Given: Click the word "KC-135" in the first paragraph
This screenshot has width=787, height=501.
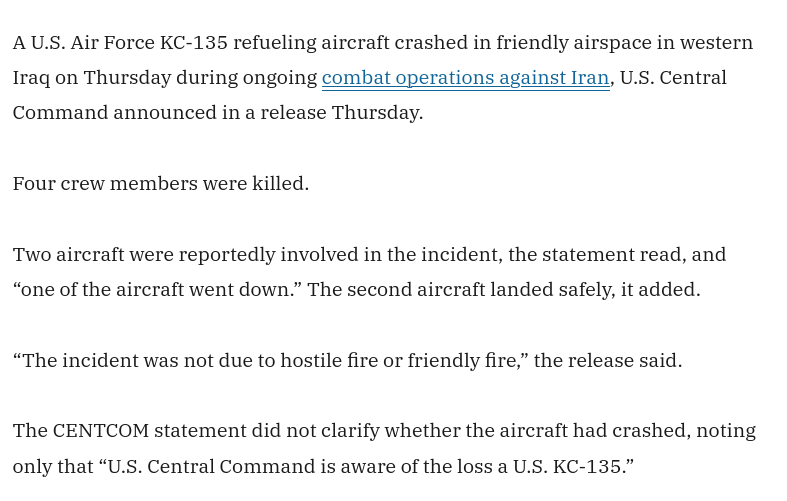Looking at the screenshot, I should (x=196, y=43).
